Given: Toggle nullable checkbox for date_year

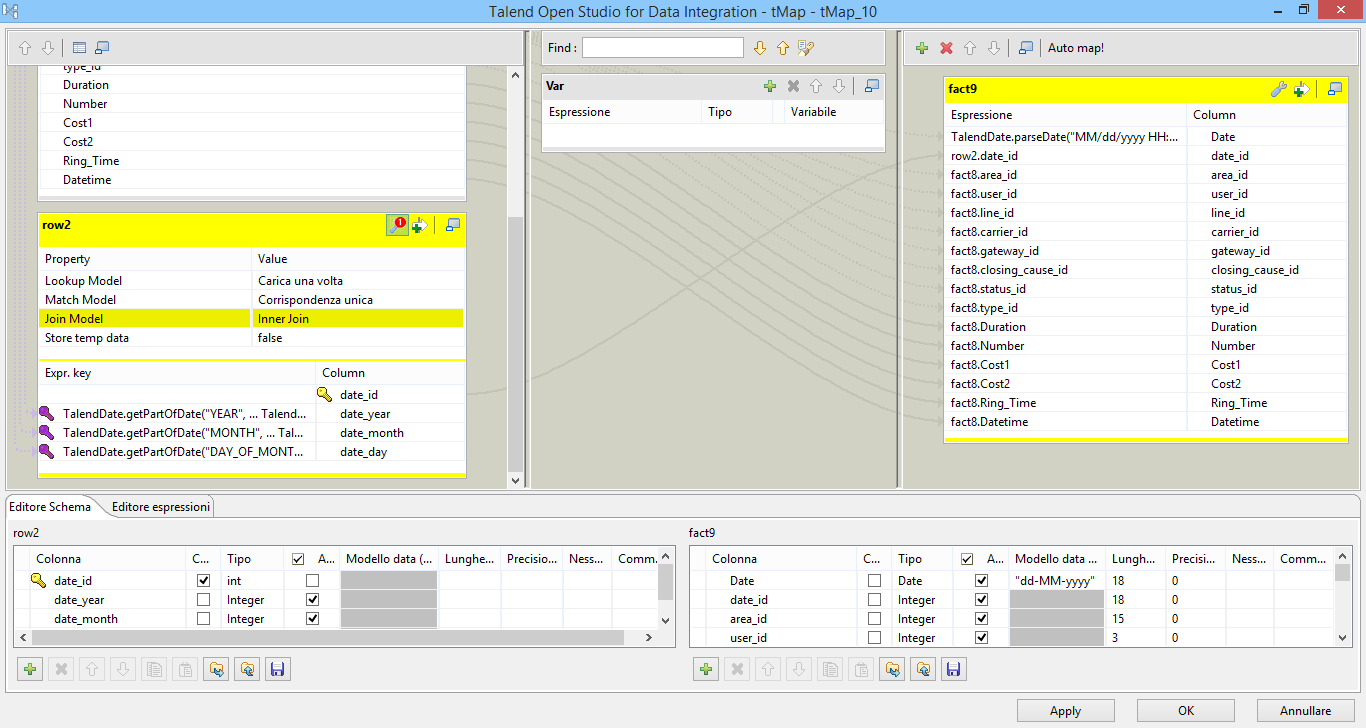Looking at the screenshot, I should [x=313, y=599].
